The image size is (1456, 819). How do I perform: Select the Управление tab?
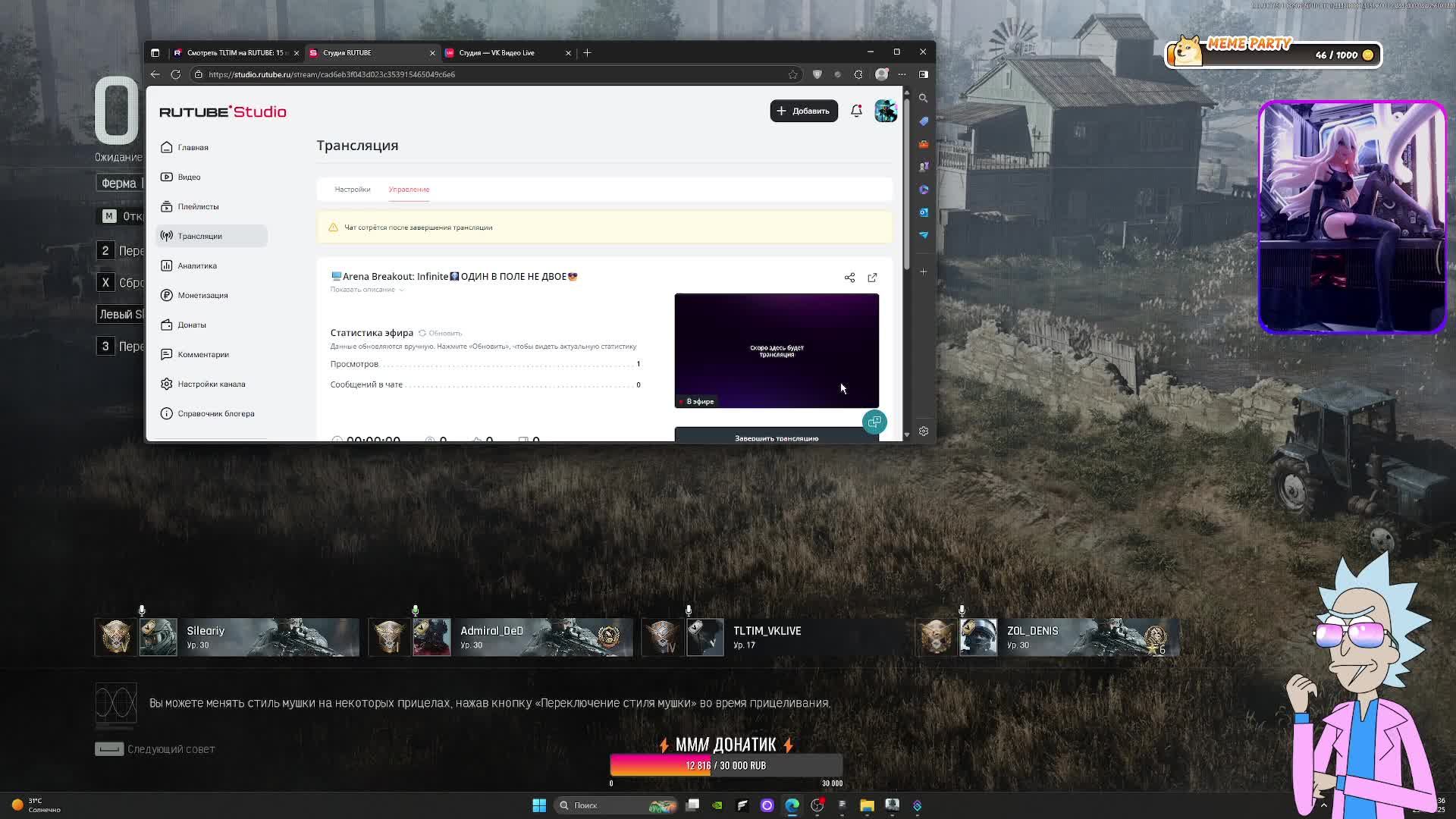(x=409, y=190)
